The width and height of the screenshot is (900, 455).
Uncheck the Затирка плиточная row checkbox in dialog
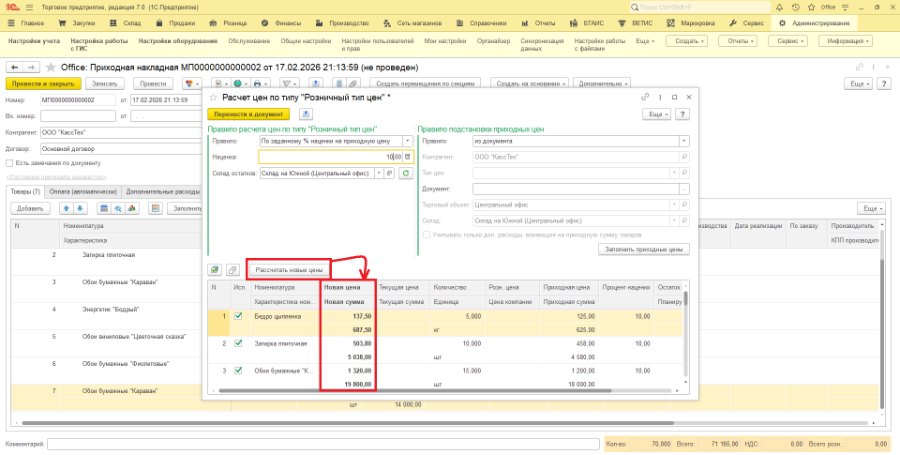[x=238, y=343]
